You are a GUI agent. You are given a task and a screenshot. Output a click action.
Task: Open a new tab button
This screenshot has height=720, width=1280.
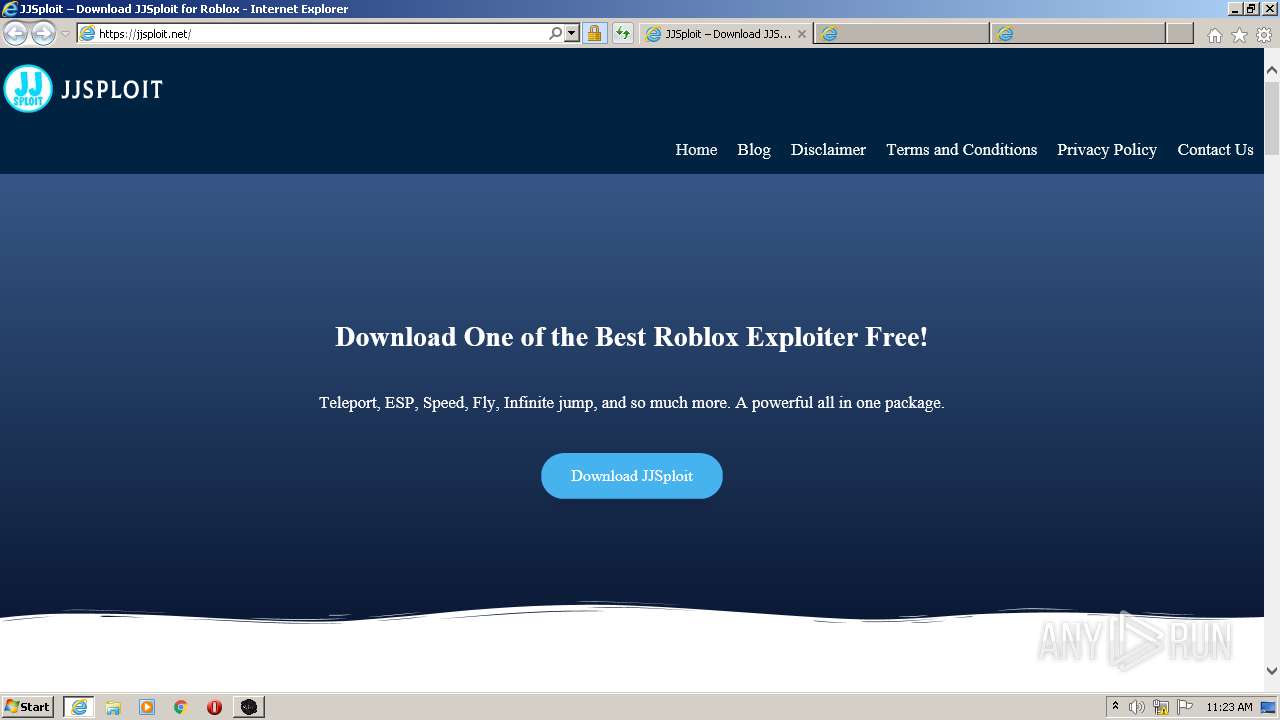tap(1180, 34)
